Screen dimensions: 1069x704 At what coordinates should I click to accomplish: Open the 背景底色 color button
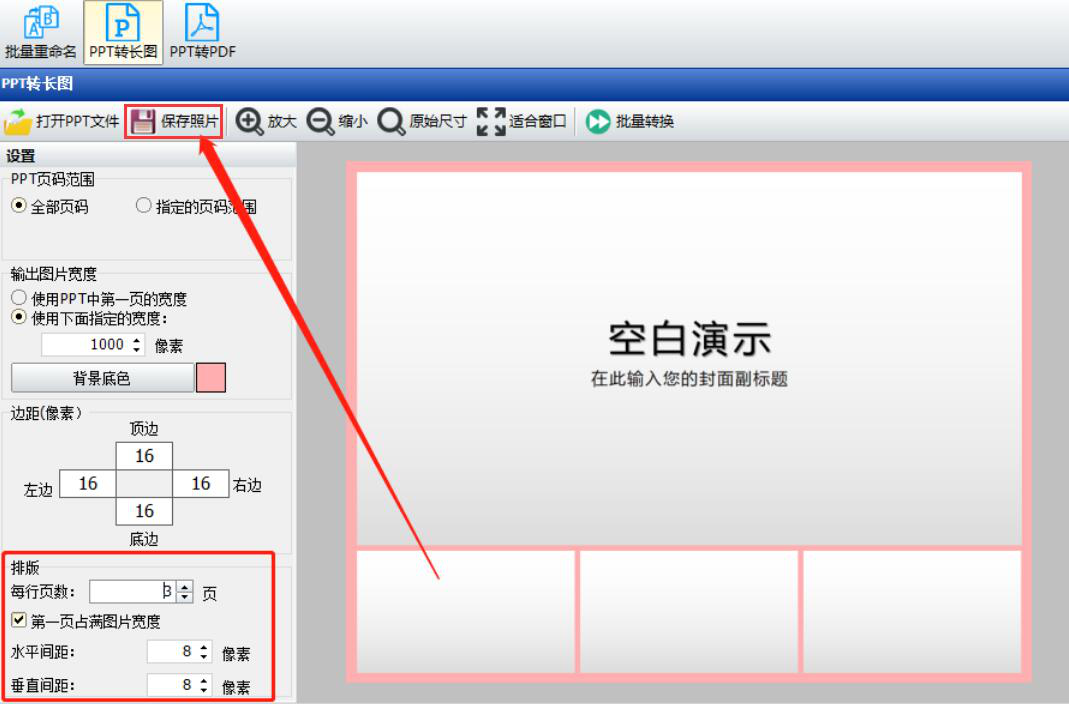click(x=102, y=378)
